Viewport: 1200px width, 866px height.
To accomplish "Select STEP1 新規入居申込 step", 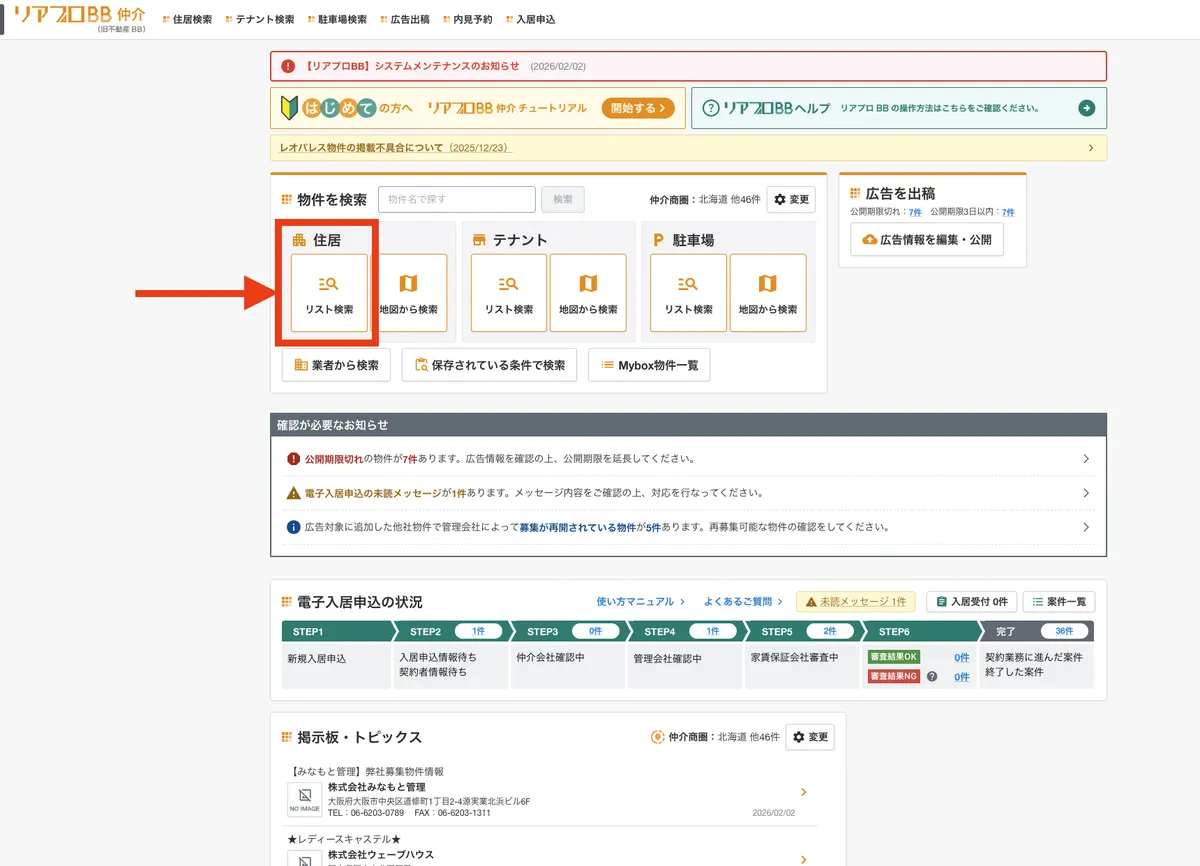I will coord(334,654).
